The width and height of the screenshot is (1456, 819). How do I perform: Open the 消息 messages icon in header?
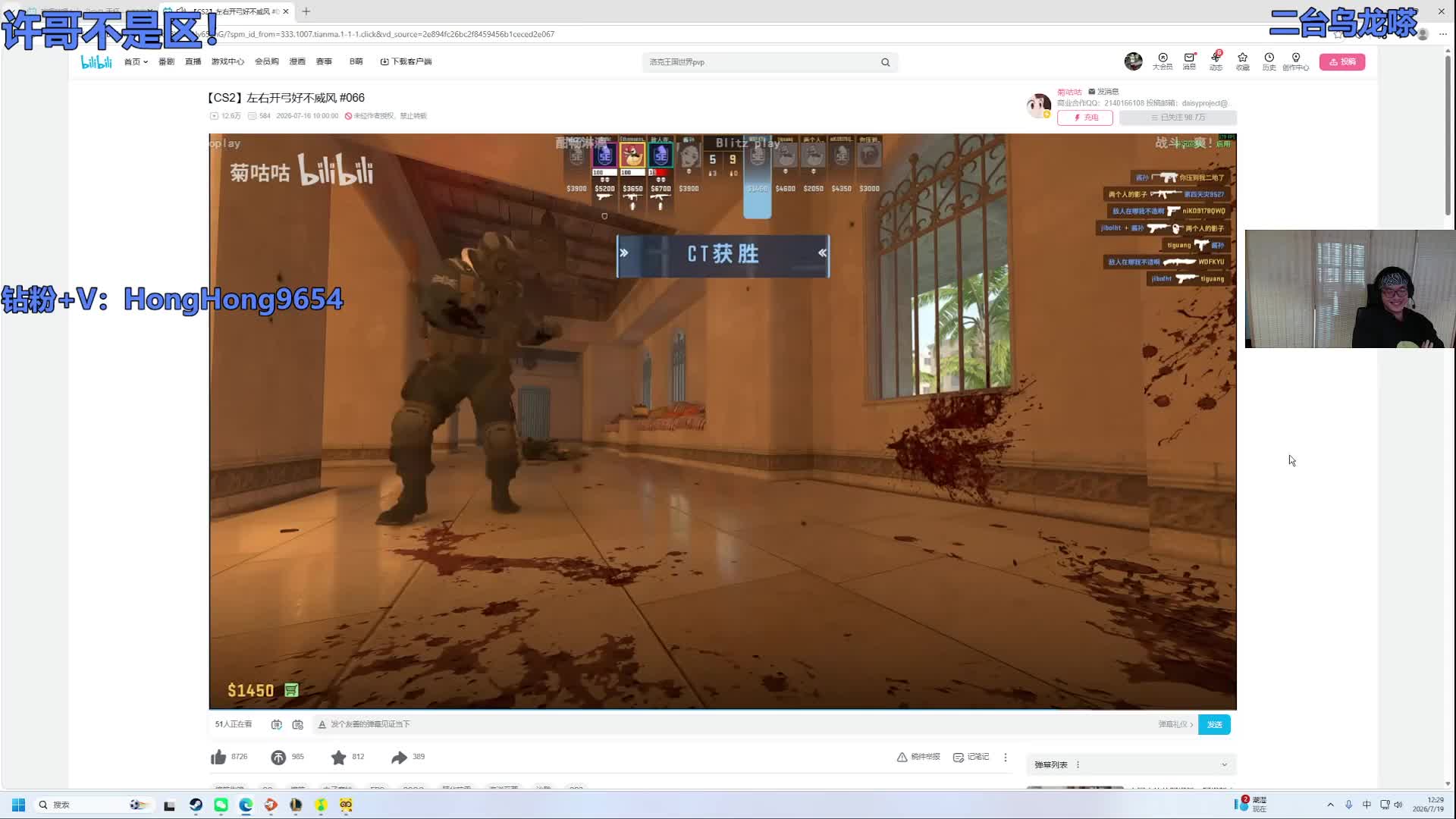tap(1189, 61)
